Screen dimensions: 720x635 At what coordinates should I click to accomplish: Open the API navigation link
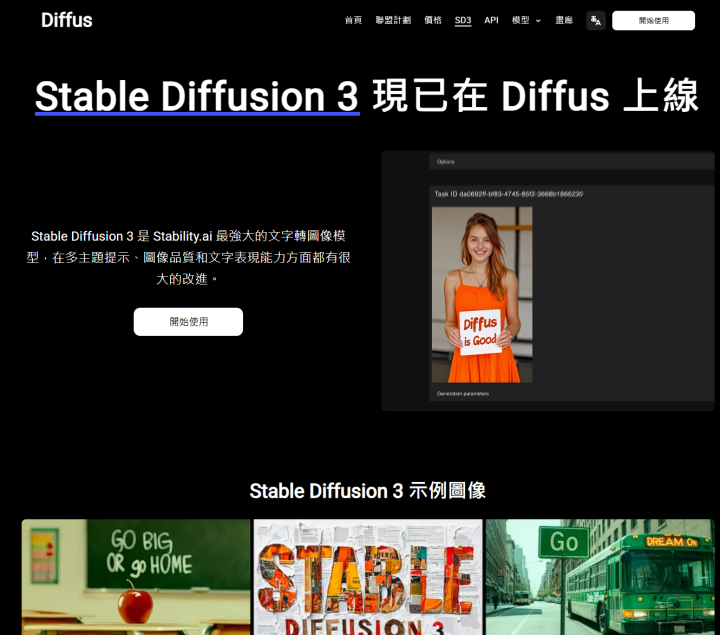pyautogui.click(x=491, y=20)
